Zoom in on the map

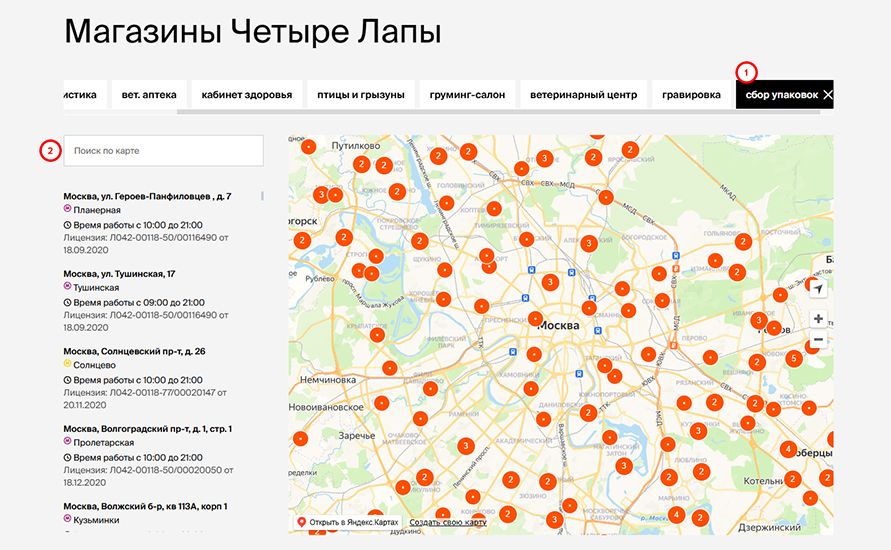[818, 319]
